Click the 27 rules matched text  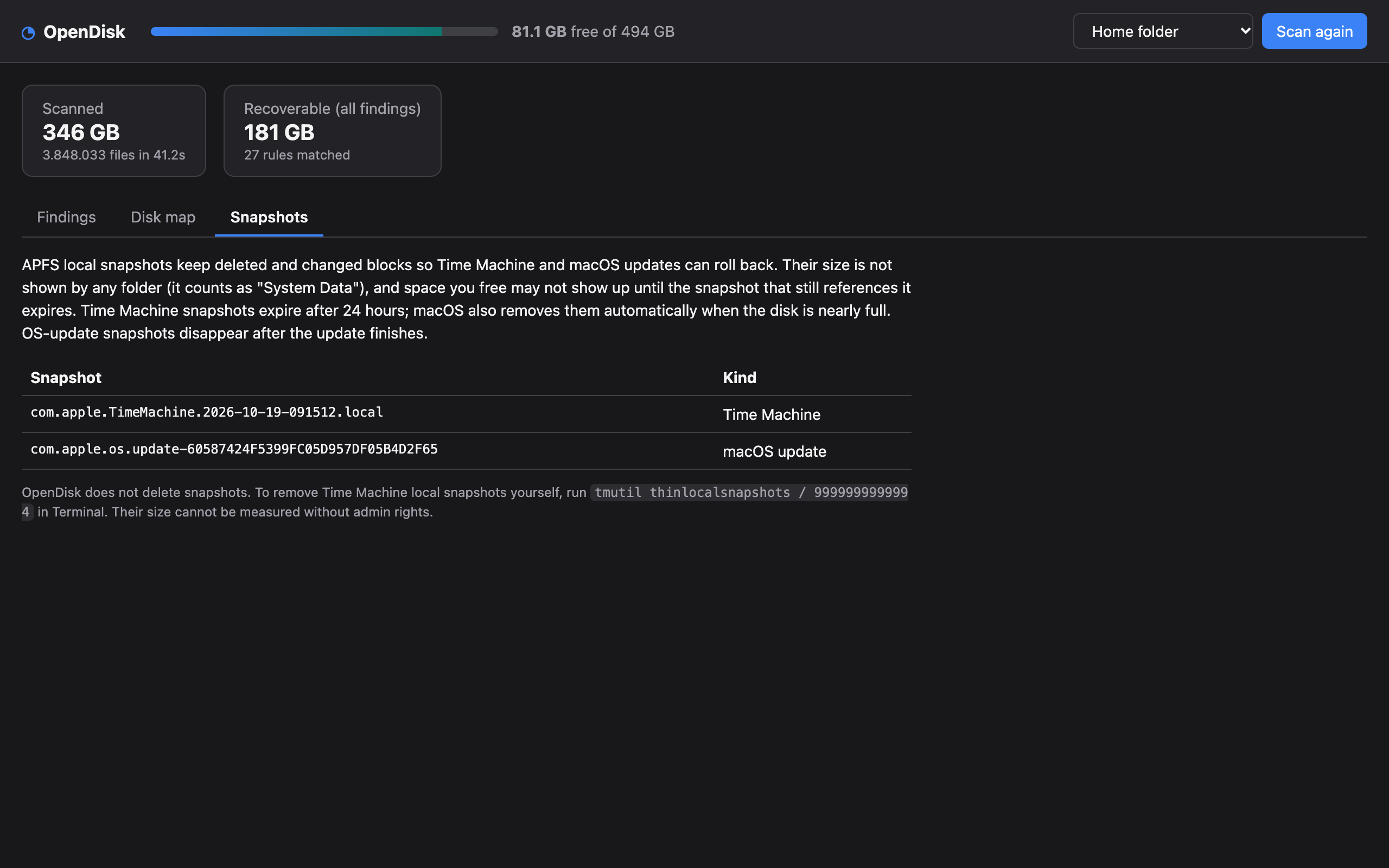click(x=297, y=155)
